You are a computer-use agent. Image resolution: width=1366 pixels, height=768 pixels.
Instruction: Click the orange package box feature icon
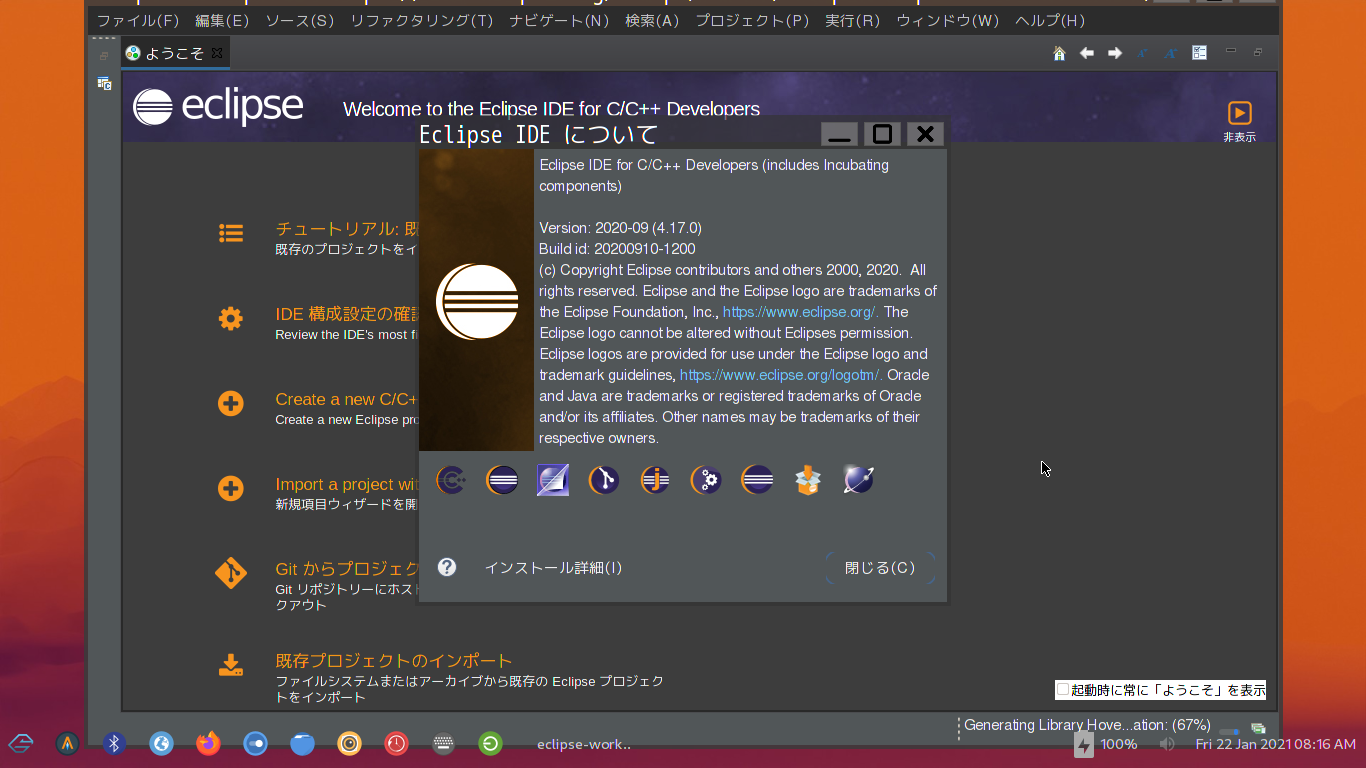coord(808,481)
